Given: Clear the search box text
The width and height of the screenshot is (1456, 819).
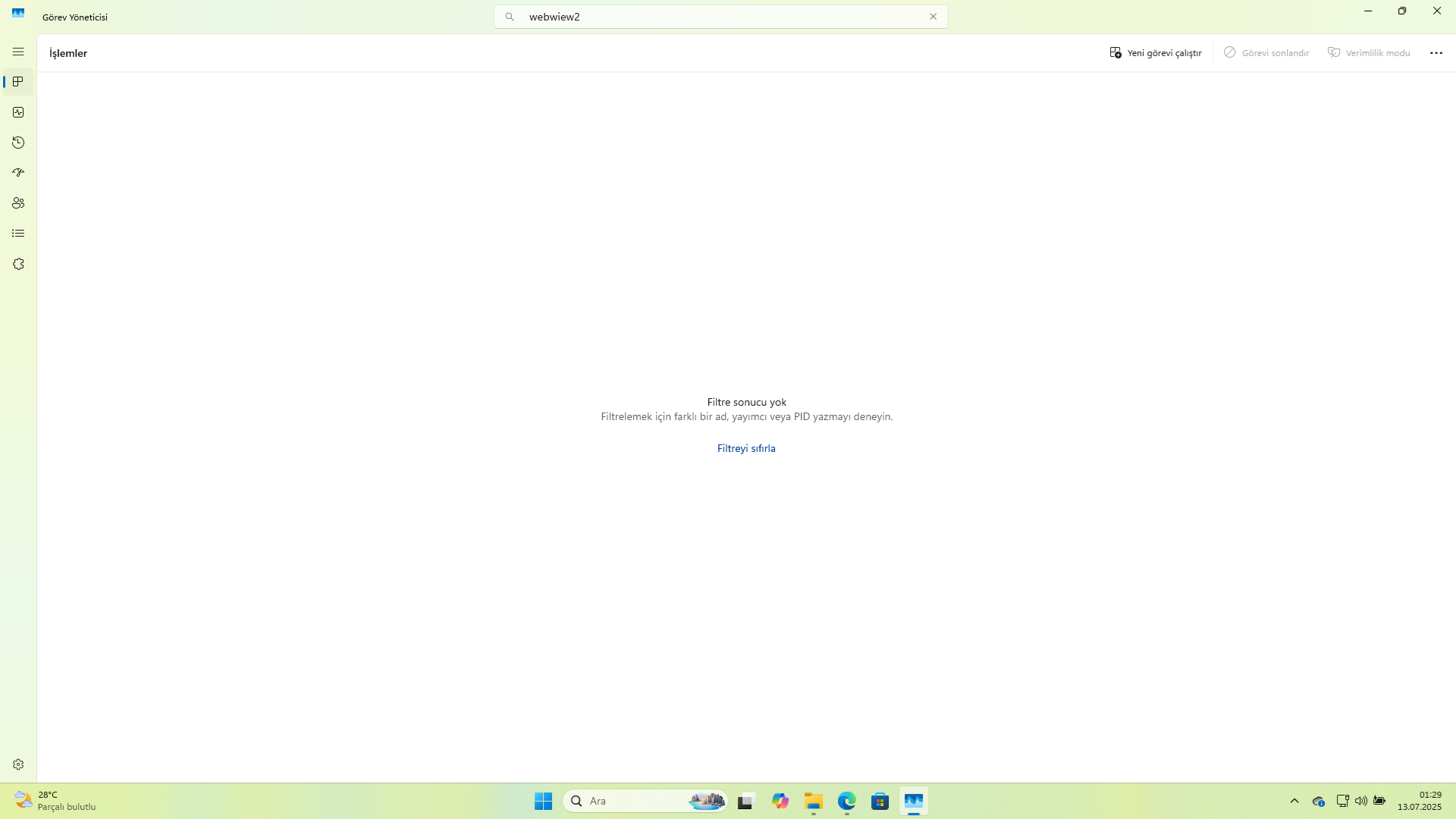Looking at the screenshot, I should pyautogui.click(x=933, y=17).
